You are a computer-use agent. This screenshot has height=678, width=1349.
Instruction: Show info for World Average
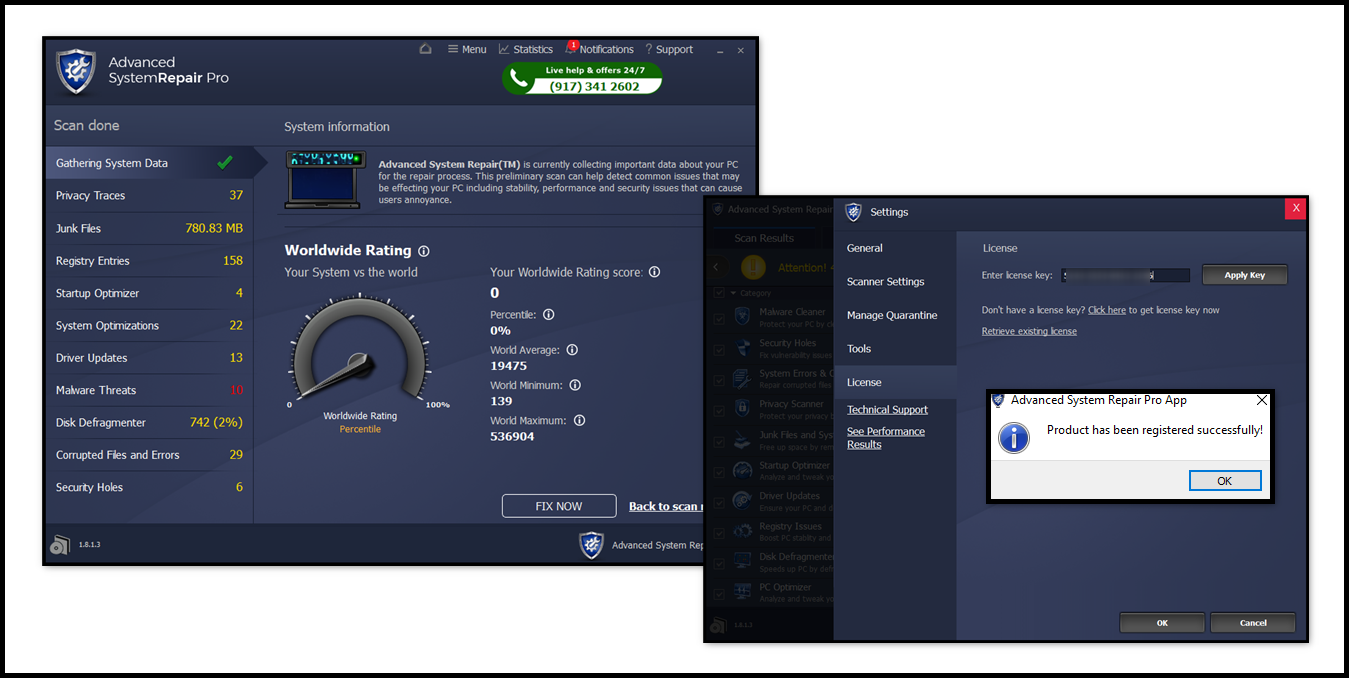[x=572, y=350]
